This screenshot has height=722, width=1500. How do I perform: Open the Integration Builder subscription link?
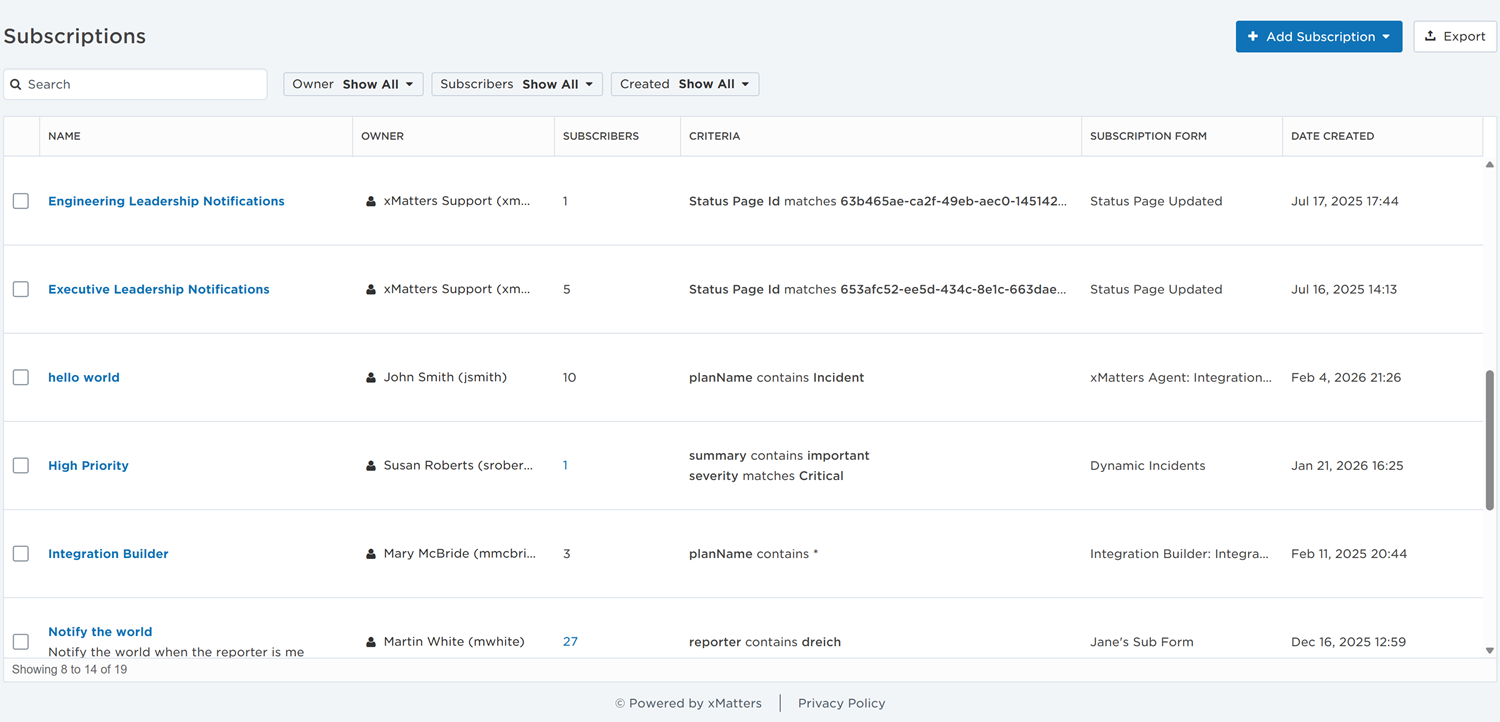108,554
